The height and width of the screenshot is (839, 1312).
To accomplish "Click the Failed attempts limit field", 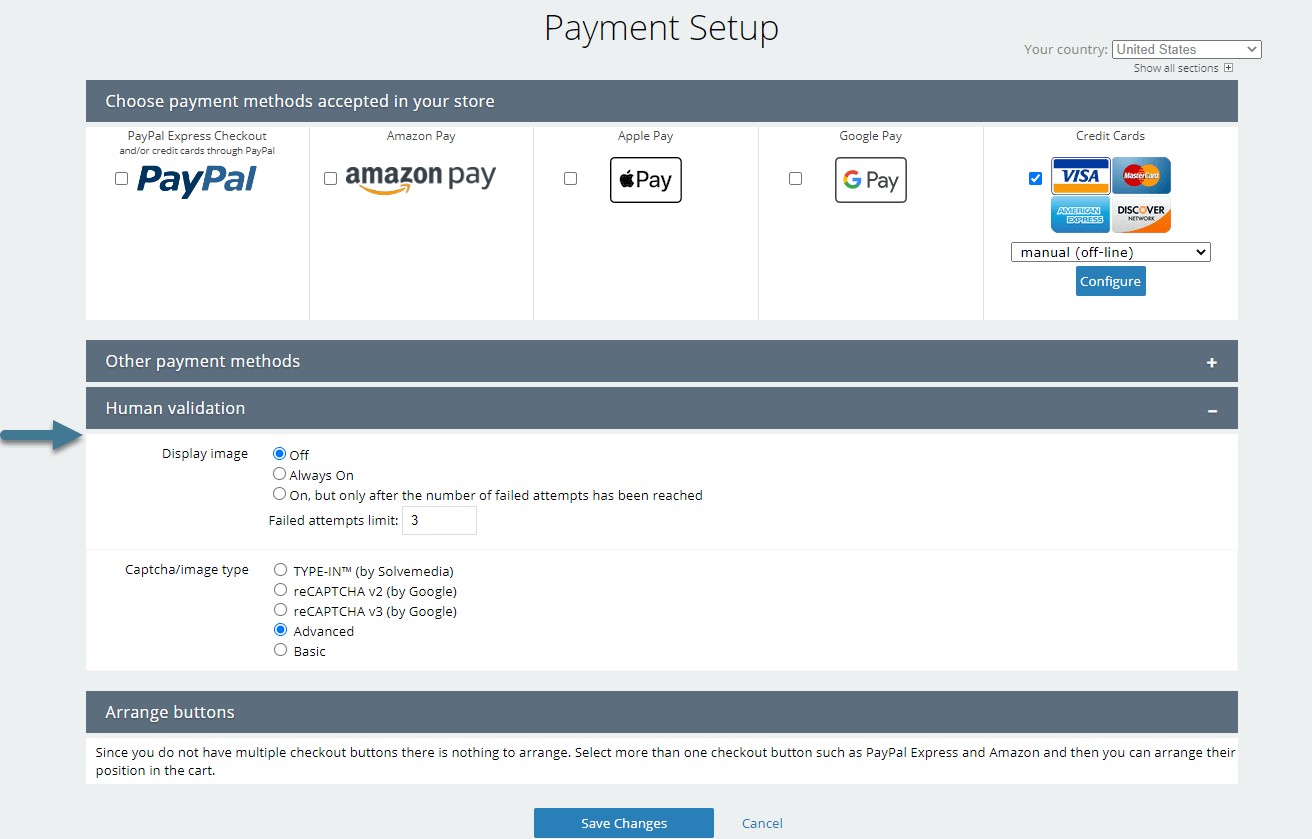I will (x=439, y=521).
